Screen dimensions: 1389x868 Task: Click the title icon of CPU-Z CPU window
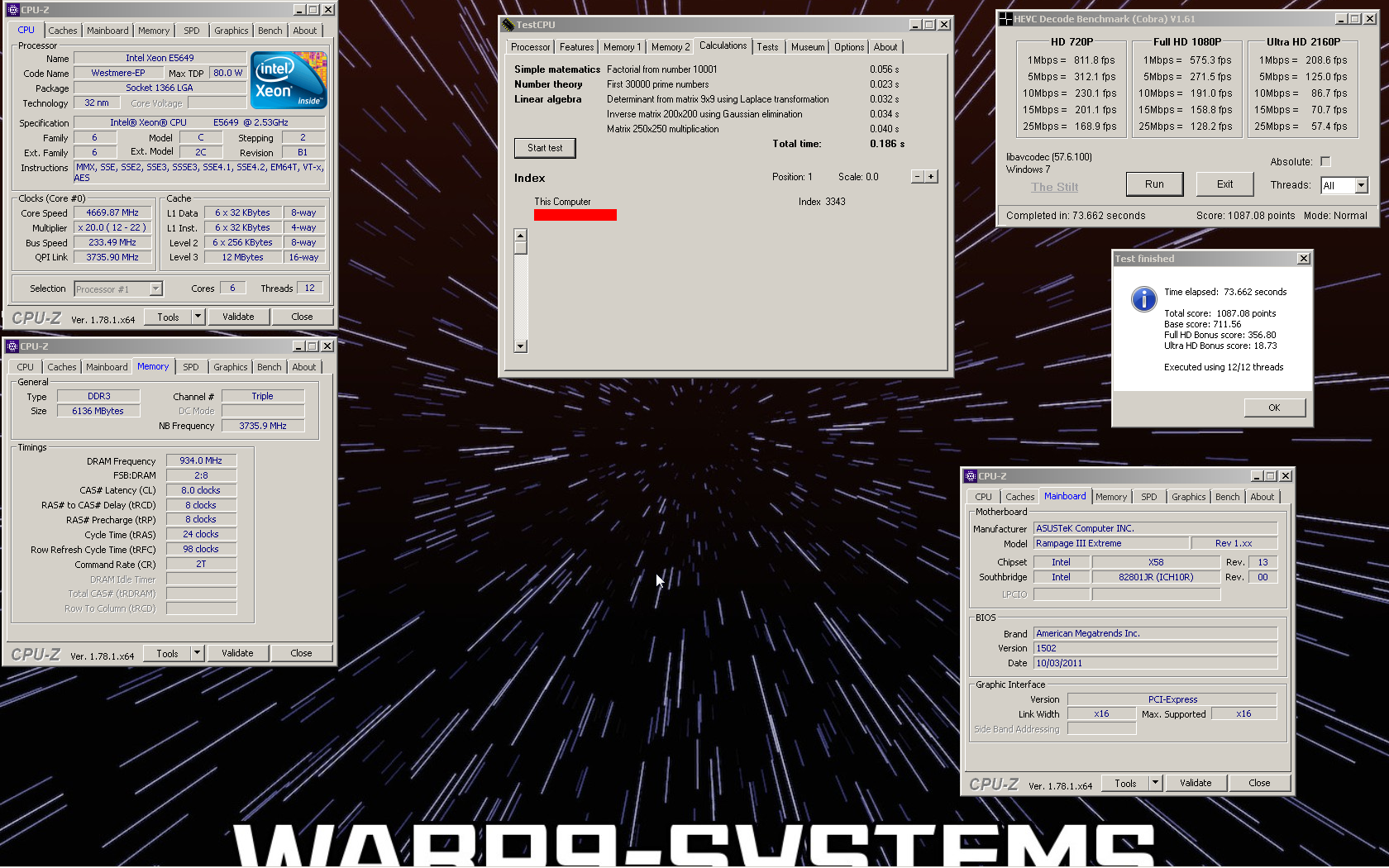tap(12, 10)
